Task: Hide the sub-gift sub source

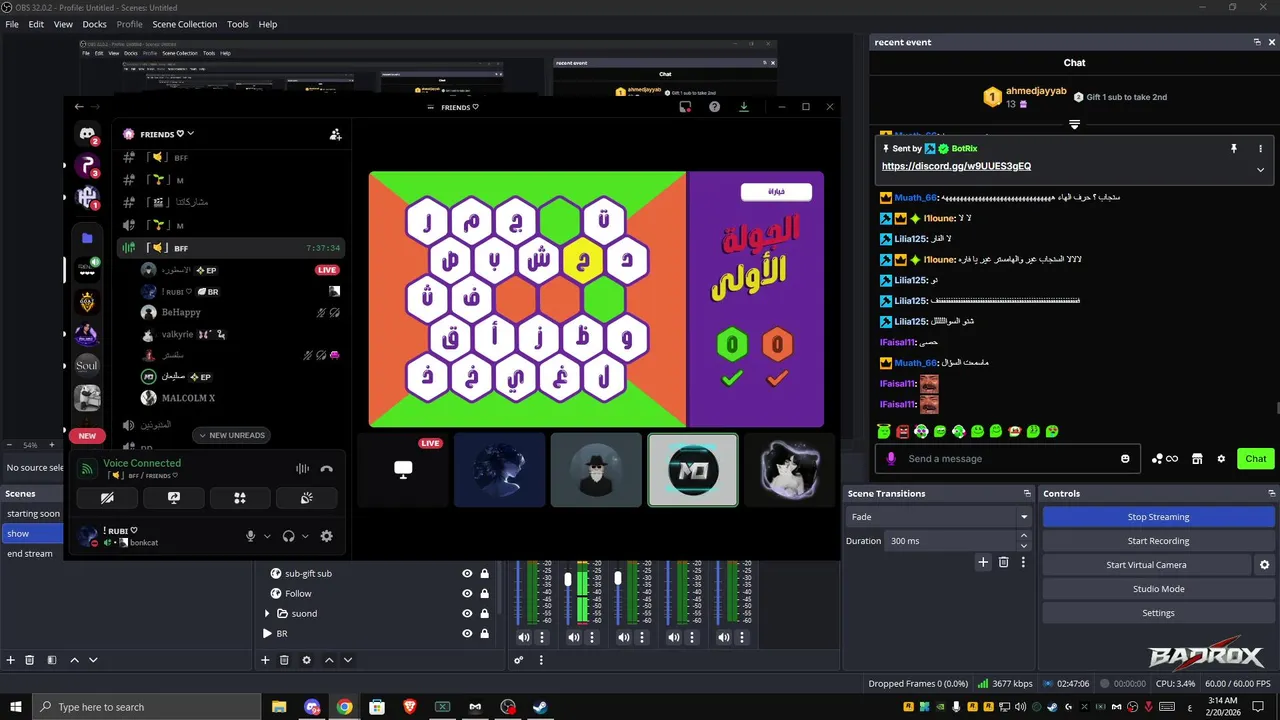Action: (467, 574)
